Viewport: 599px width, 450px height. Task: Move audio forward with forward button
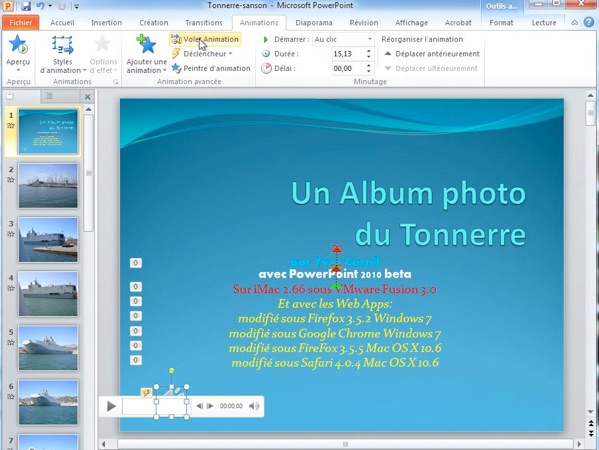point(210,406)
